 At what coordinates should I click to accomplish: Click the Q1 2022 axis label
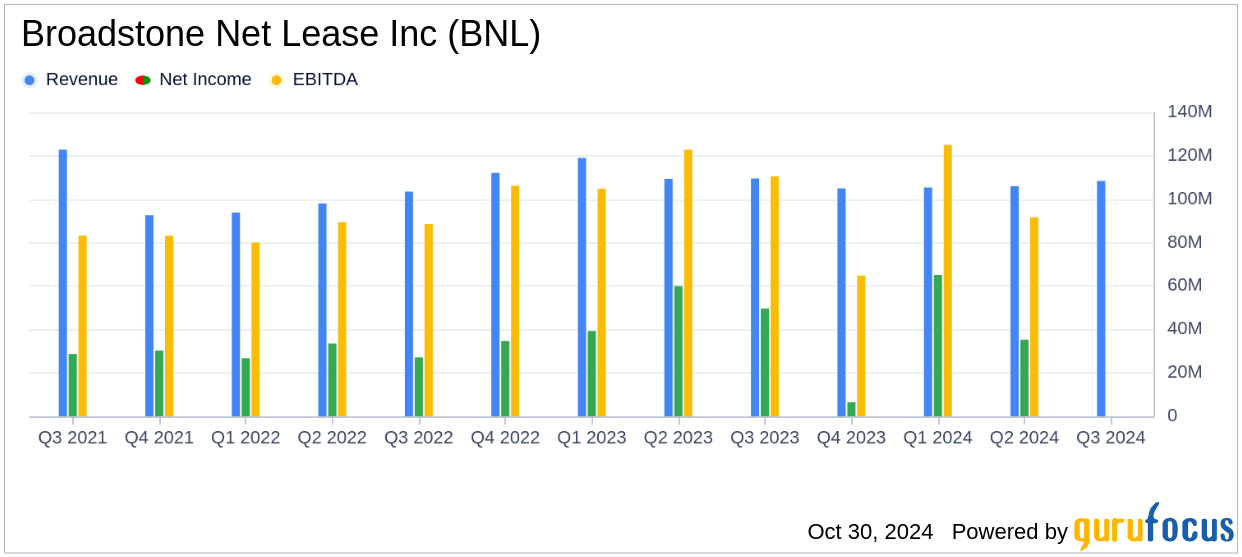(246, 438)
